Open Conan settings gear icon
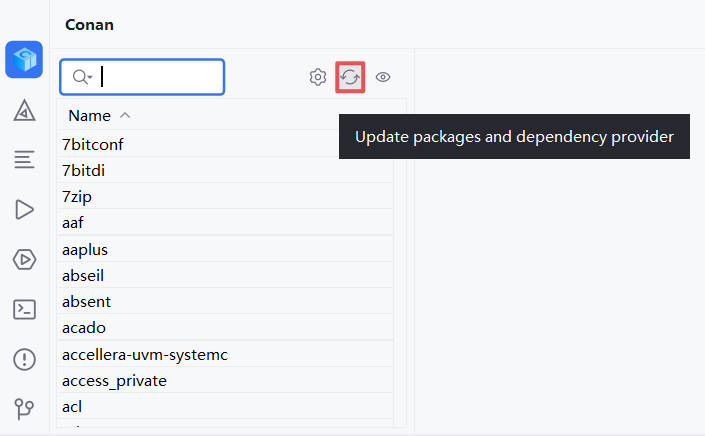 pyautogui.click(x=318, y=77)
